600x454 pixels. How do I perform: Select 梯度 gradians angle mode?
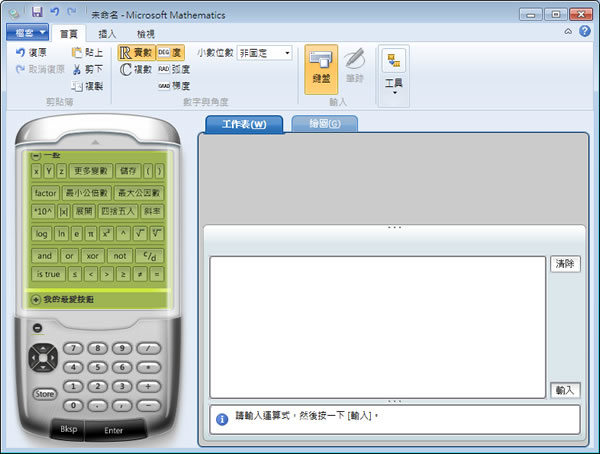[x=174, y=86]
